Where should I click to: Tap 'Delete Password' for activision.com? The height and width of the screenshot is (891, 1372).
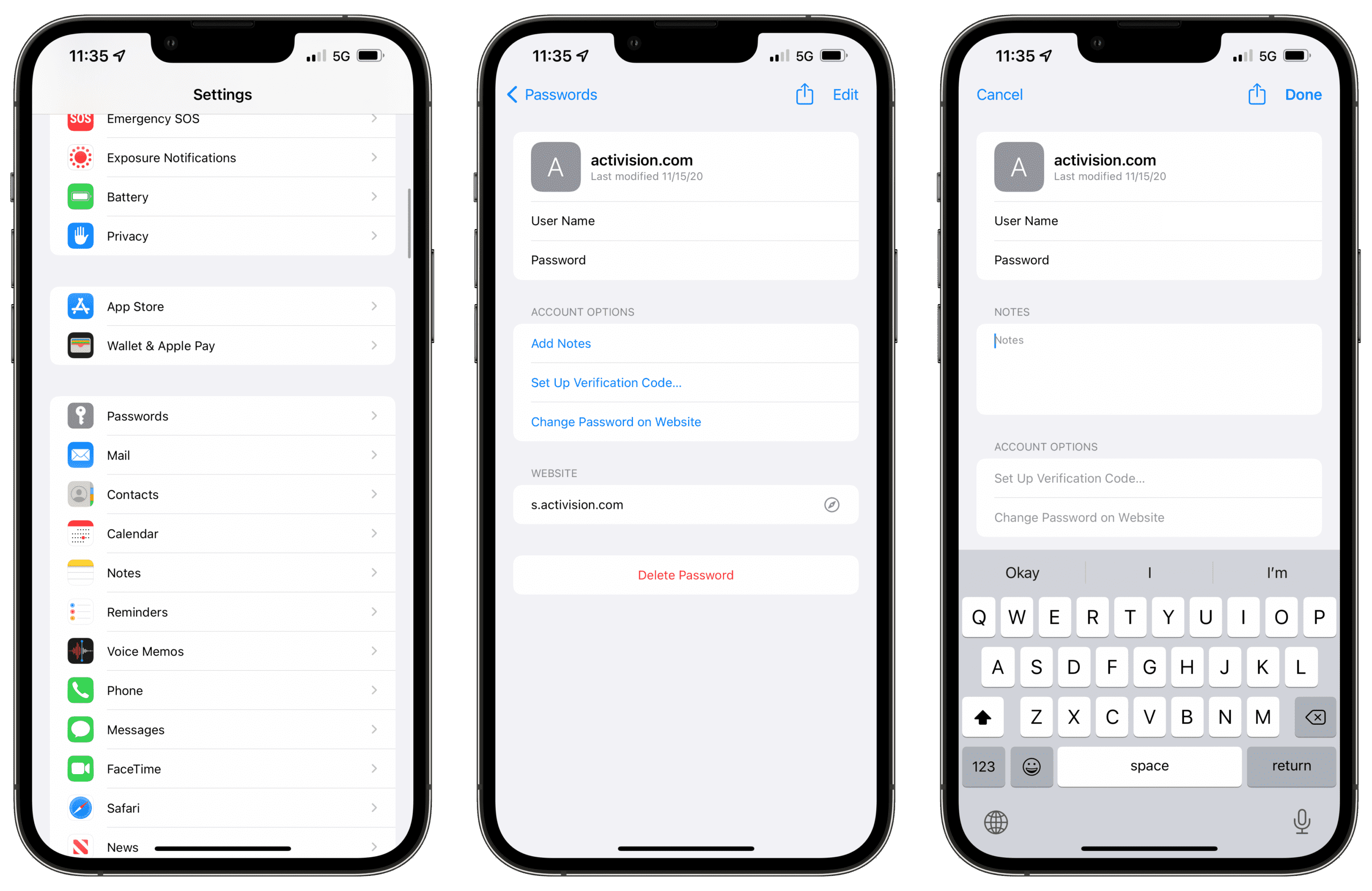pyautogui.click(x=686, y=574)
